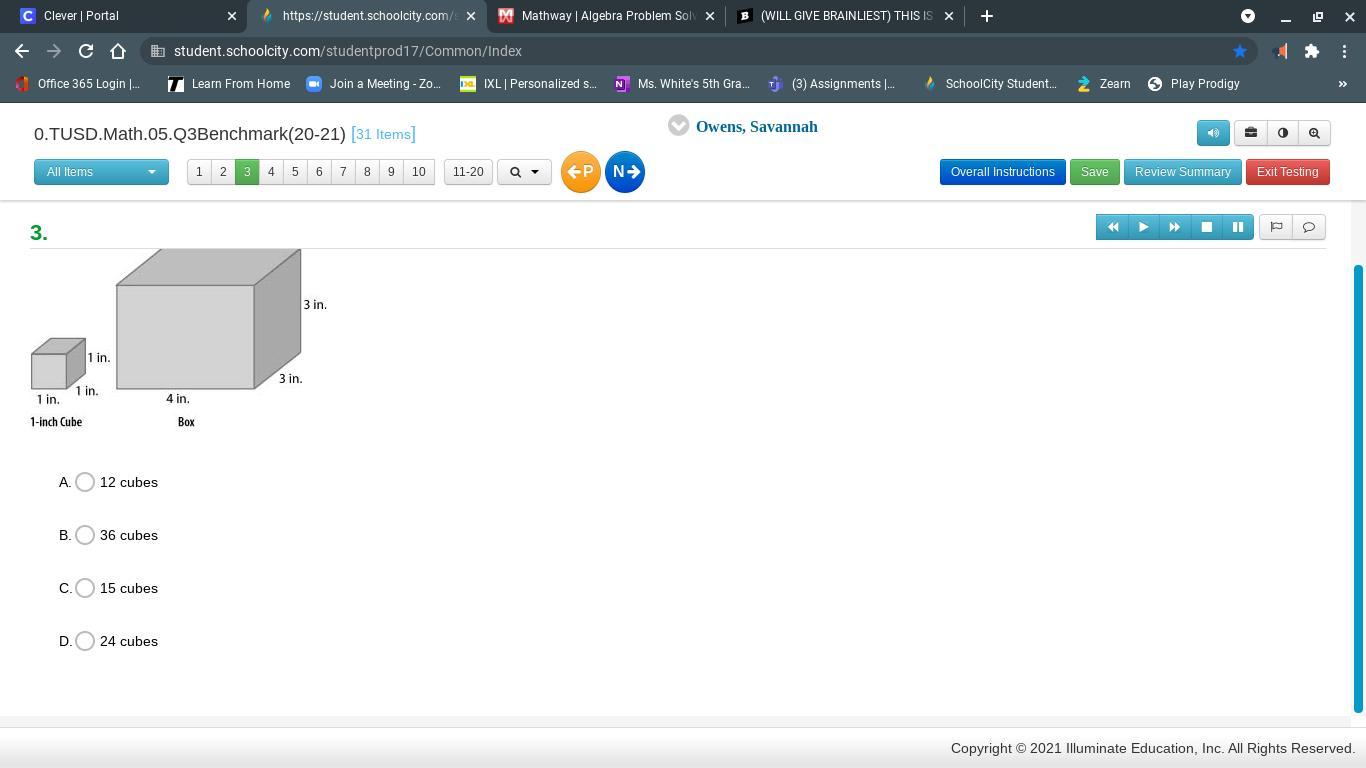This screenshot has height=768, width=1366.
Task: Open the Zearn bookmark
Action: [1103, 84]
